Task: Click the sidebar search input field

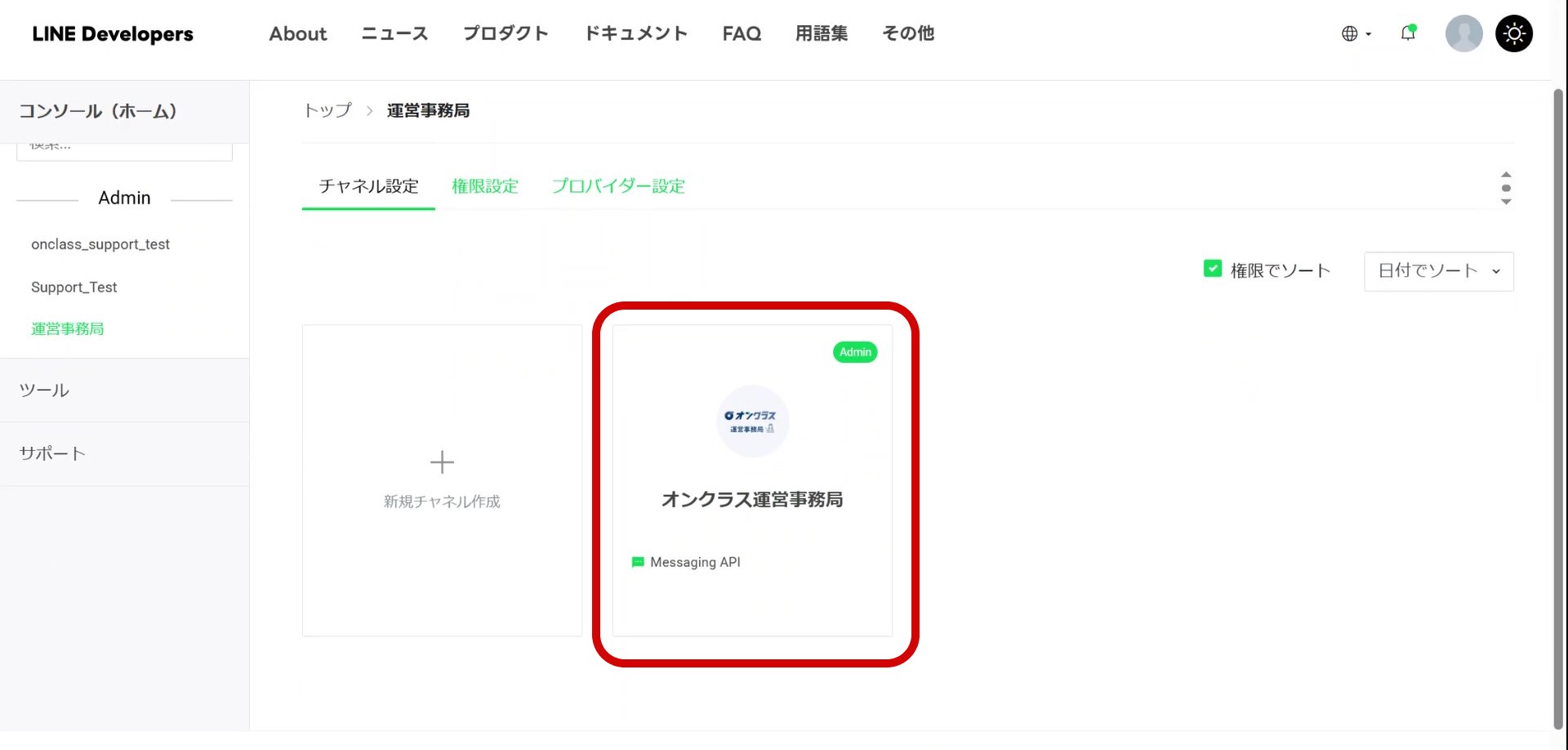Action: pyautogui.click(x=124, y=150)
